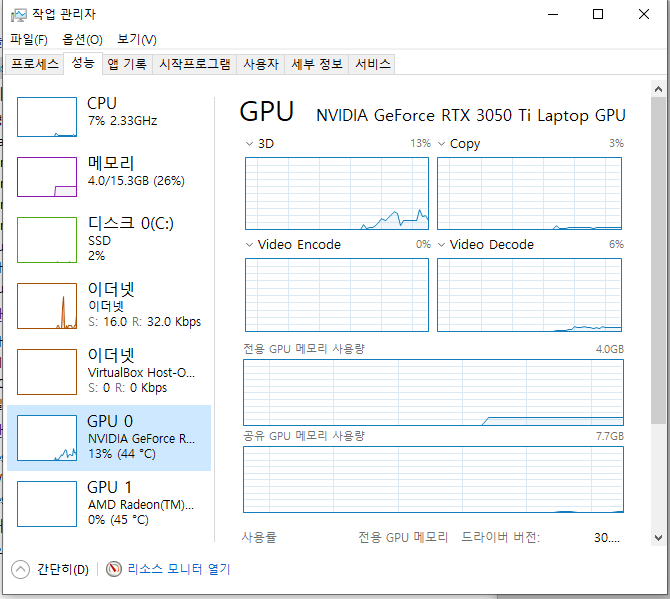Open the 옵션(O) menu
Screen dimensions: 670x599
[82, 40]
